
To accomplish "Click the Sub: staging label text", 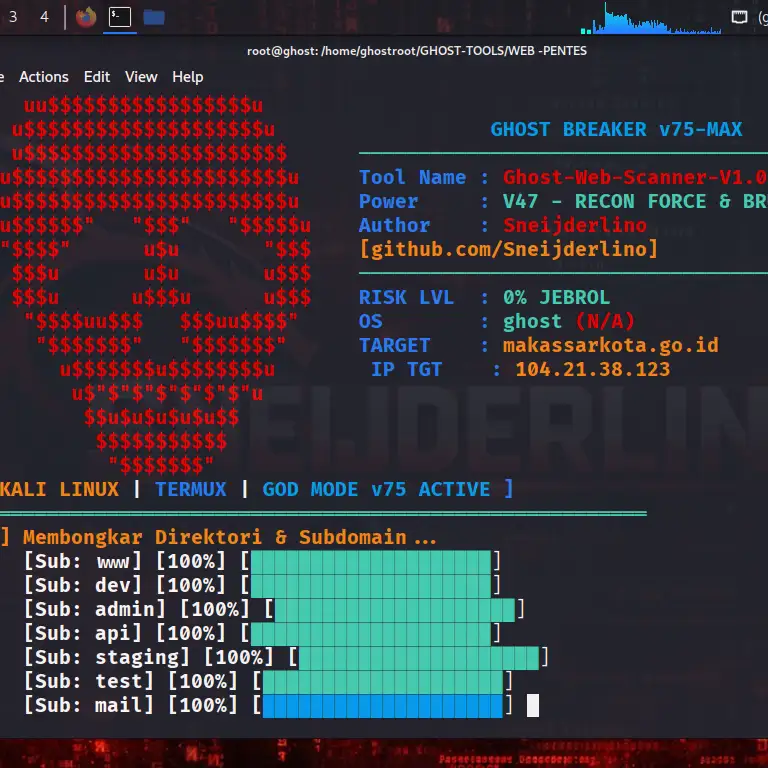I will [107, 657].
